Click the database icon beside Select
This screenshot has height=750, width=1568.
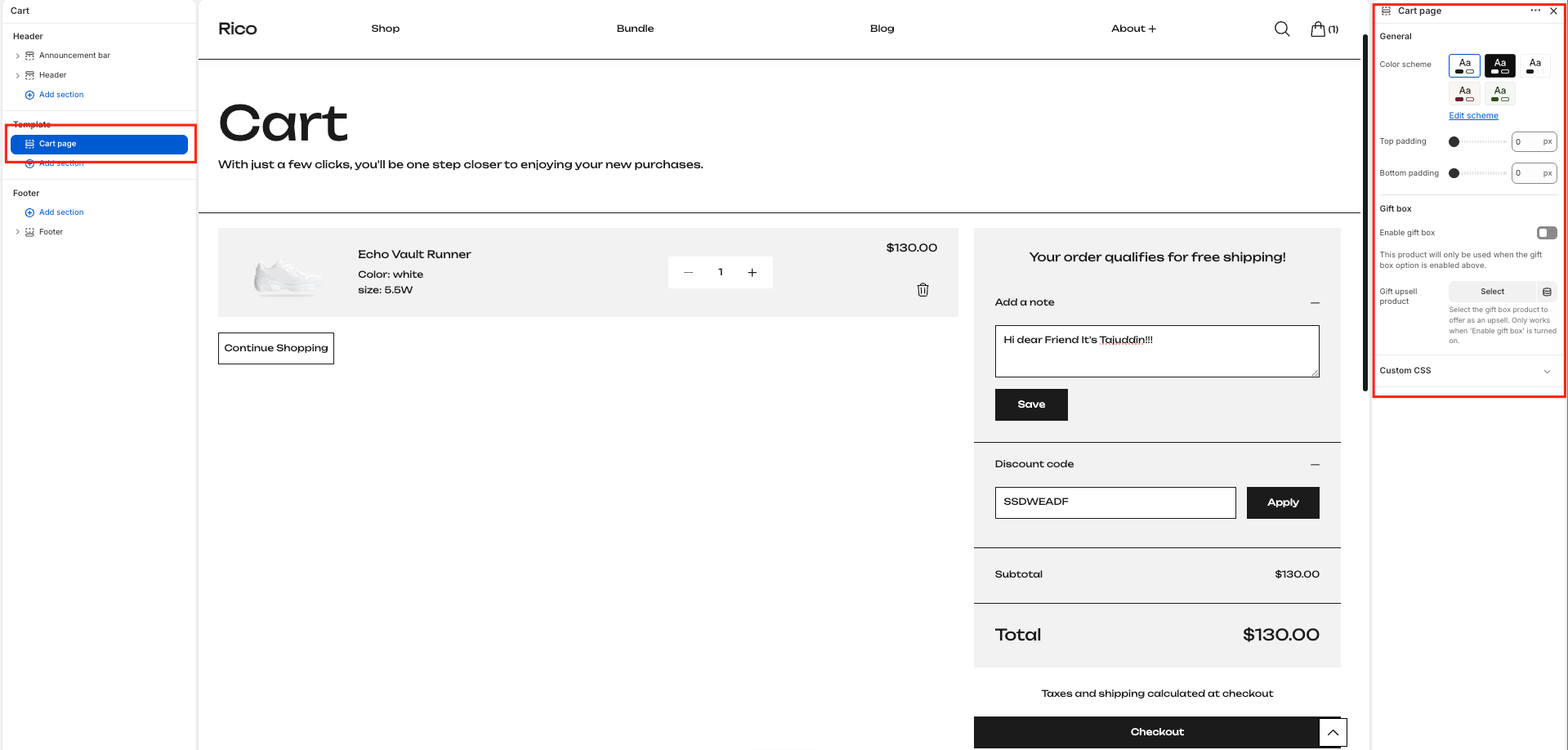click(1547, 292)
